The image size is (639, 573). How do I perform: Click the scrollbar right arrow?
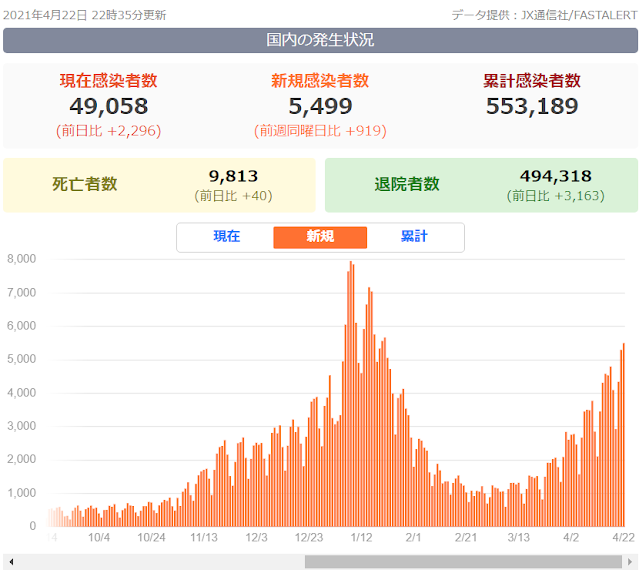[629, 562]
